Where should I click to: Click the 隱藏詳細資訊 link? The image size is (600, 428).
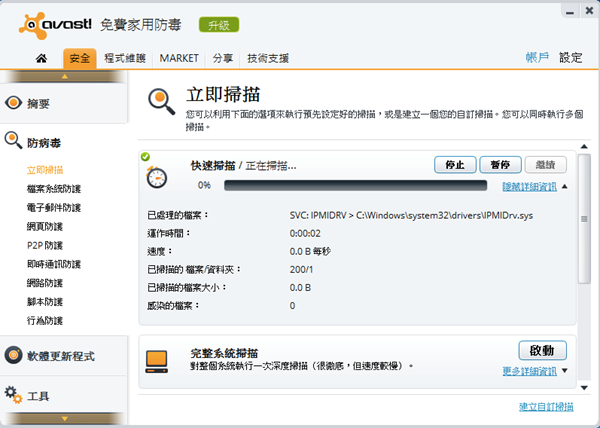pyautogui.click(x=529, y=187)
